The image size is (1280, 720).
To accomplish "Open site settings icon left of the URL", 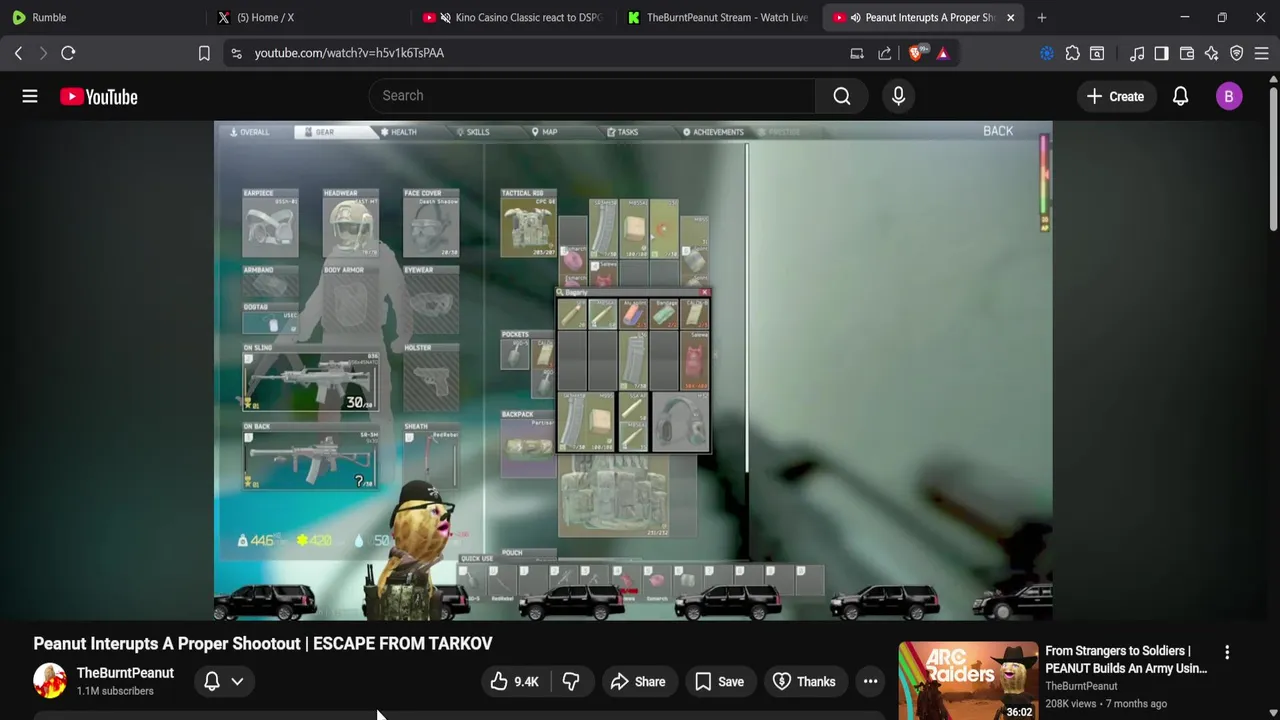I will 236,53.
